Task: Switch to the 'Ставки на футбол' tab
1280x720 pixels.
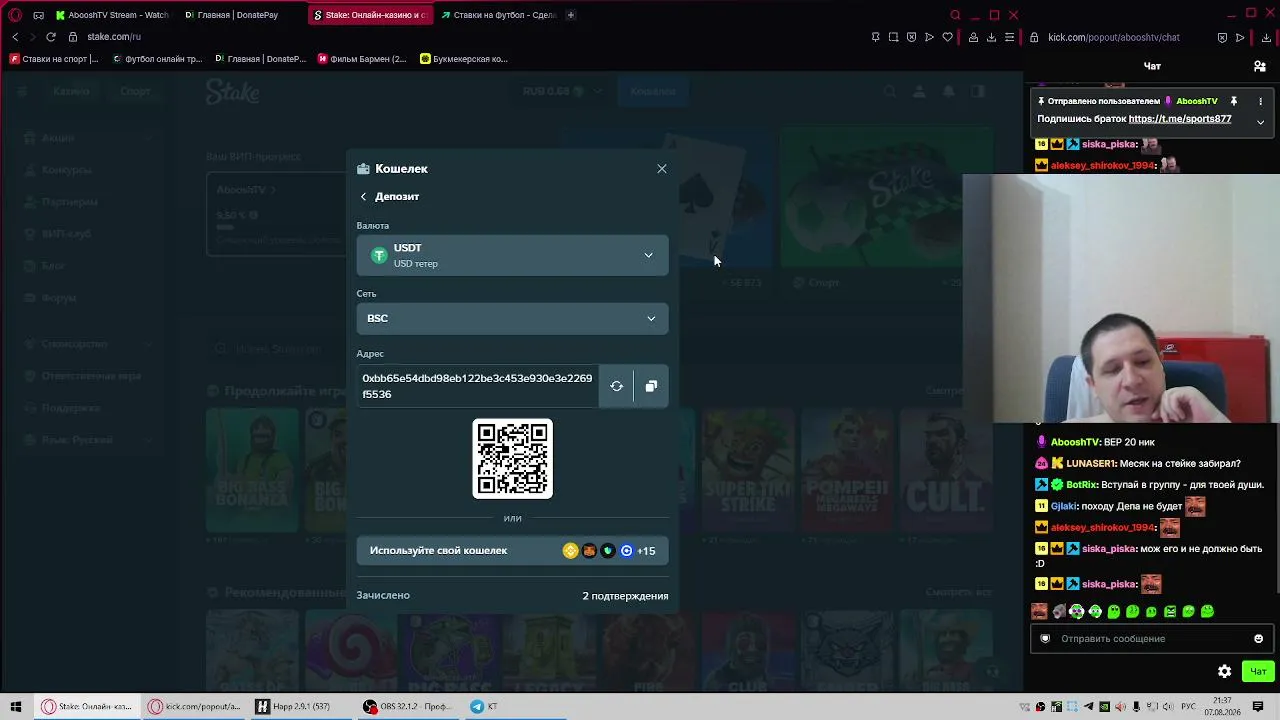Action: tap(498, 15)
